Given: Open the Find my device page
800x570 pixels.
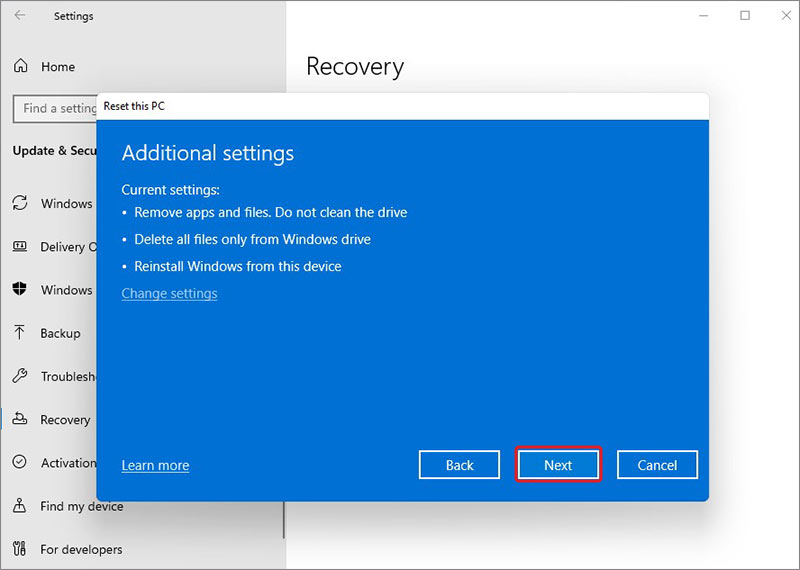Looking at the screenshot, I should 82,506.
